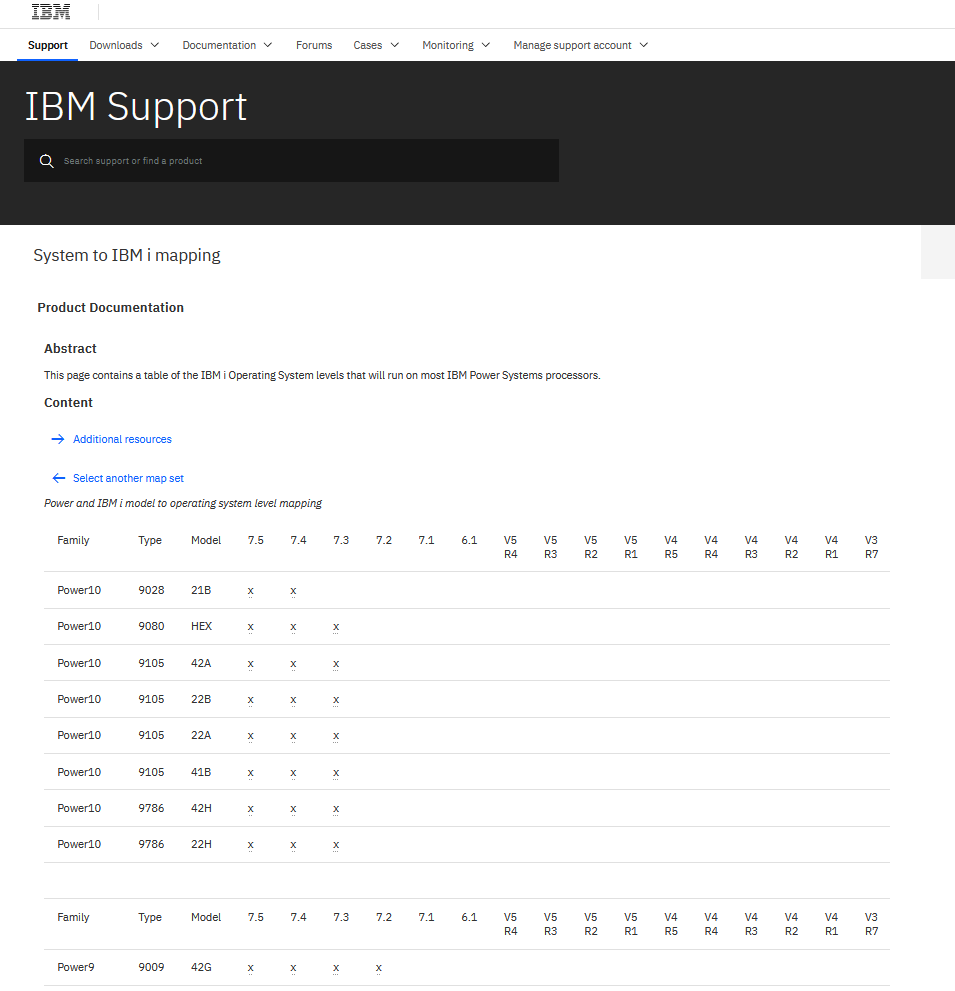
Task: Click the x for 9786 22H under 7.4
Action: [292, 844]
